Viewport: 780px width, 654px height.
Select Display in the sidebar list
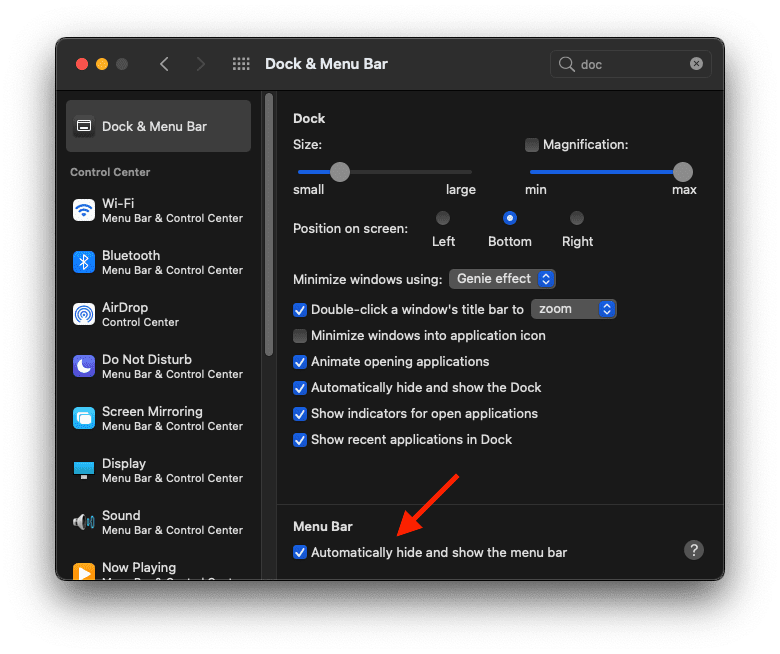158,470
